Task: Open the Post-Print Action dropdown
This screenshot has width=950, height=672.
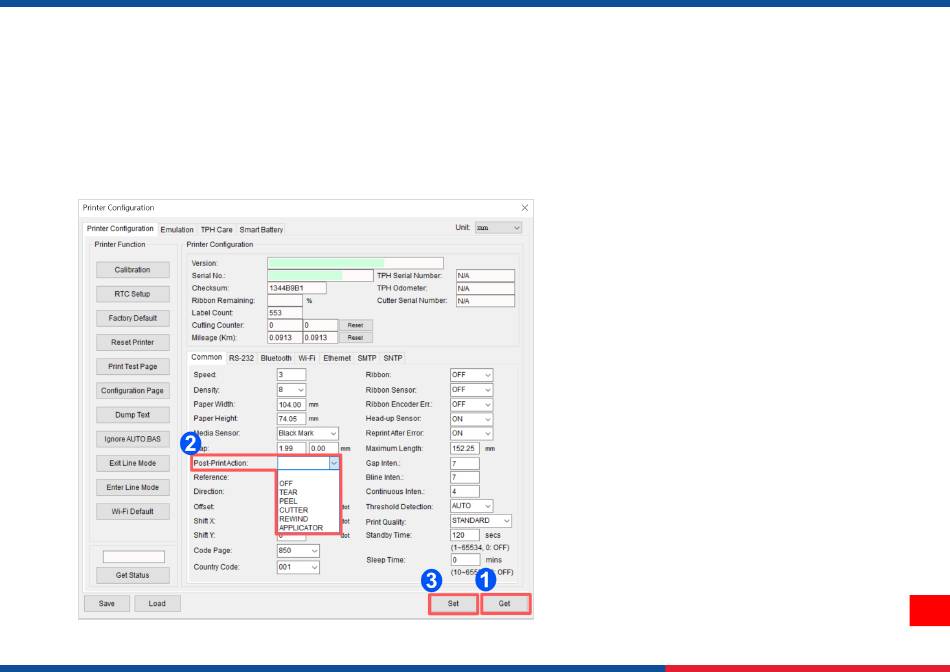Action: tap(334, 463)
